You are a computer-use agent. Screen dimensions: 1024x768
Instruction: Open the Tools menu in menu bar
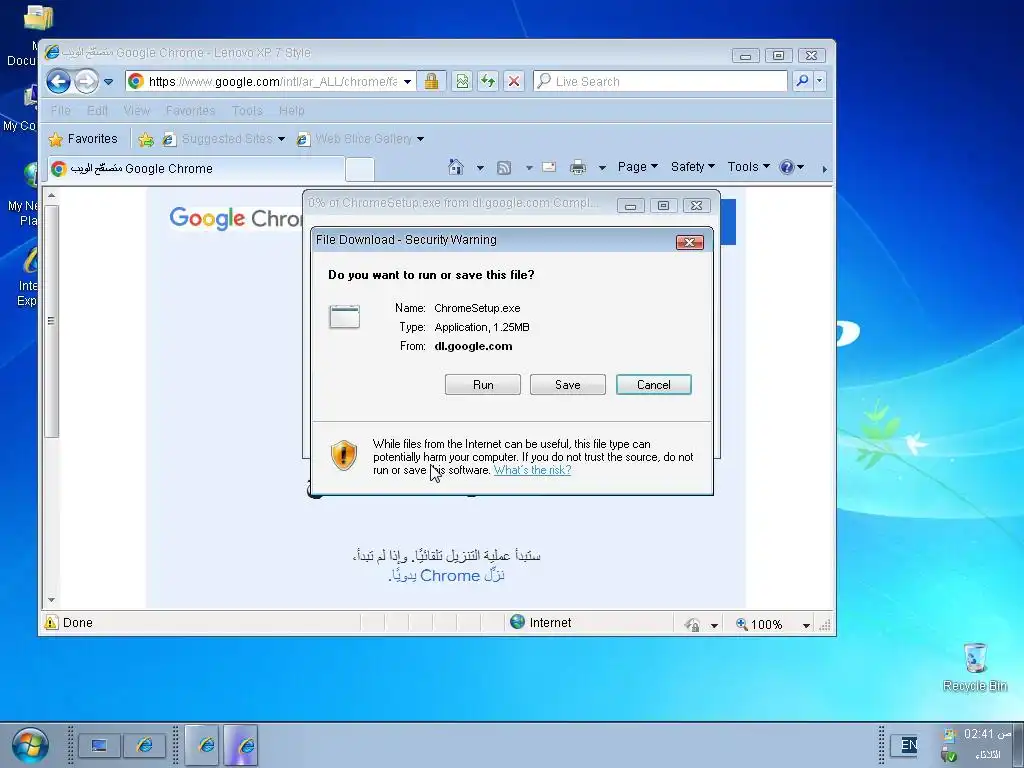(247, 110)
